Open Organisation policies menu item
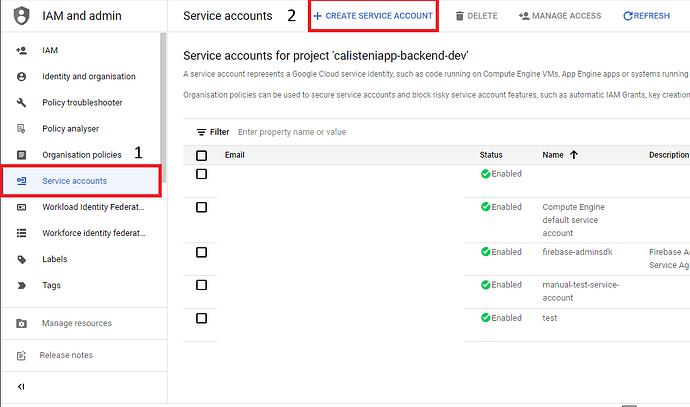 81,155
